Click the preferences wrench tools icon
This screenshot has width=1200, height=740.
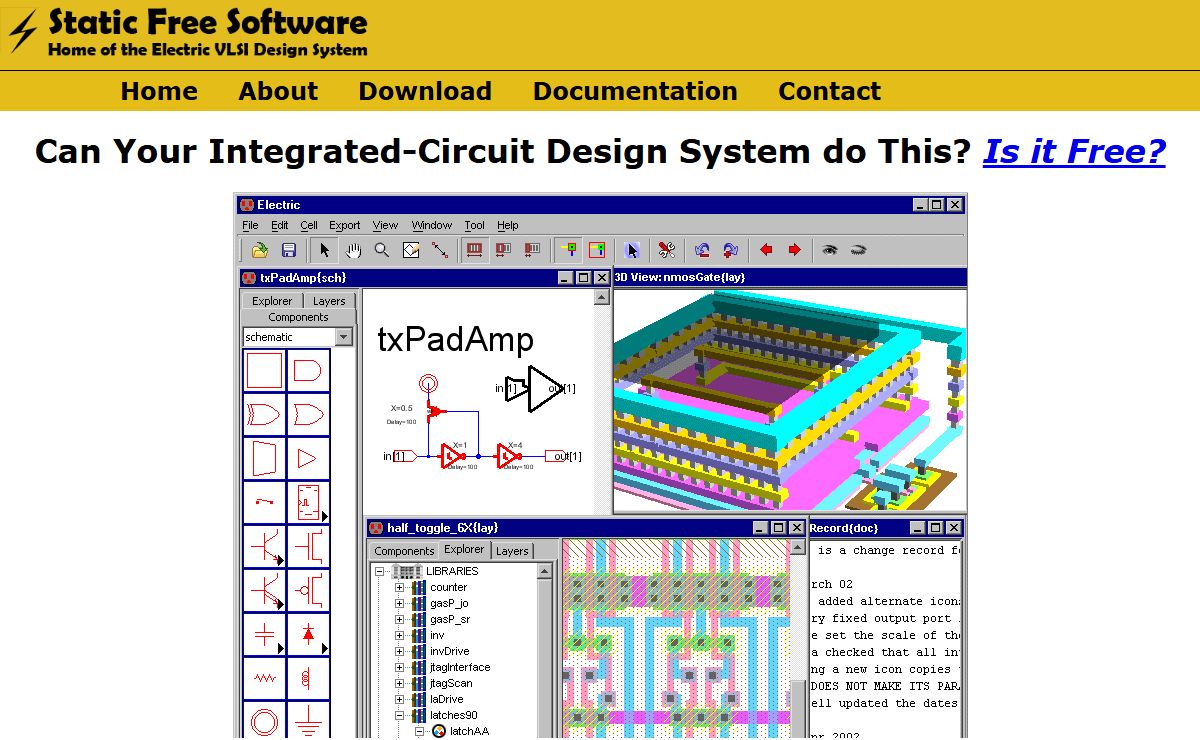click(668, 250)
